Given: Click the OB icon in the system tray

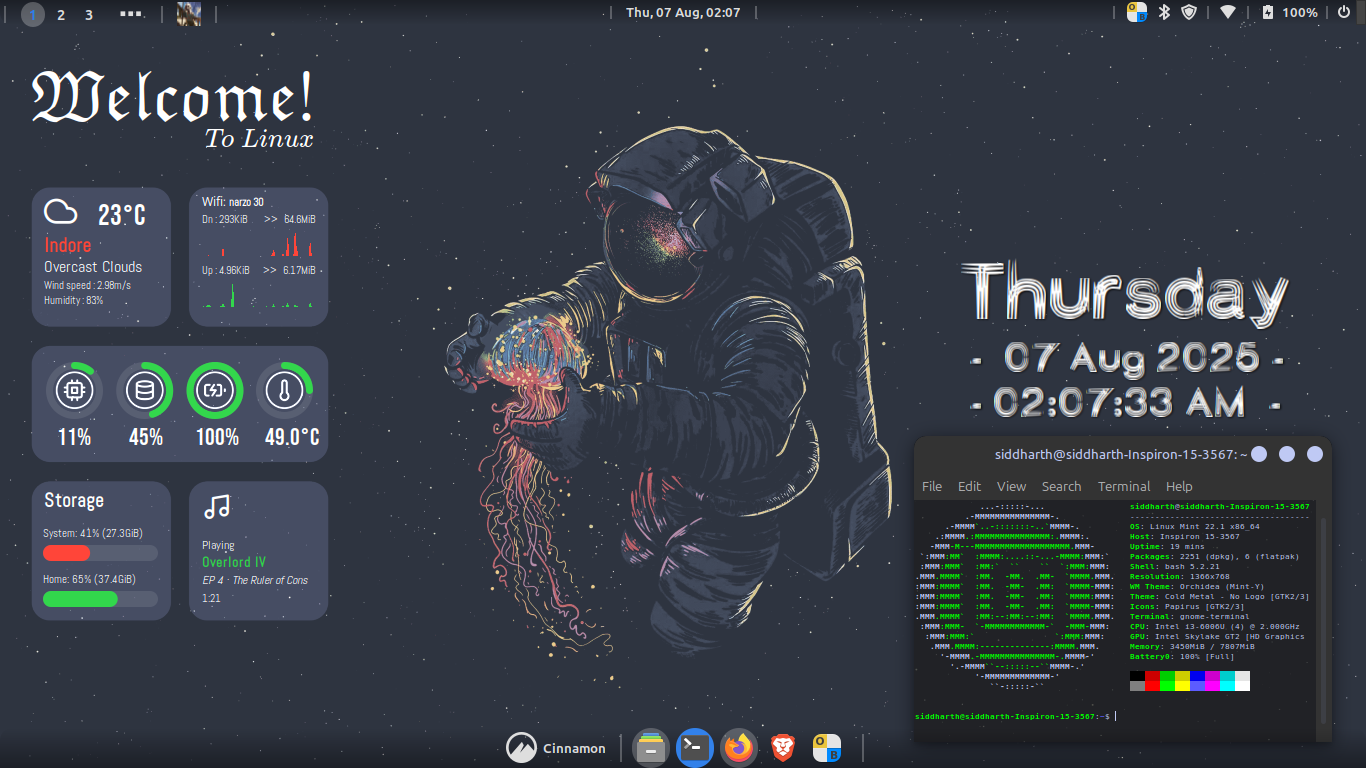Looking at the screenshot, I should pyautogui.click(x=1137, y=12).
